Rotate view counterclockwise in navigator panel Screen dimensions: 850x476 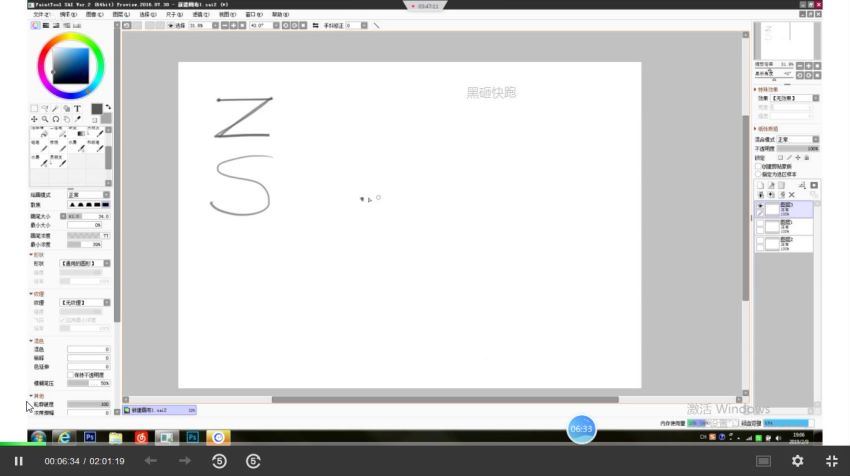[800, 75]
